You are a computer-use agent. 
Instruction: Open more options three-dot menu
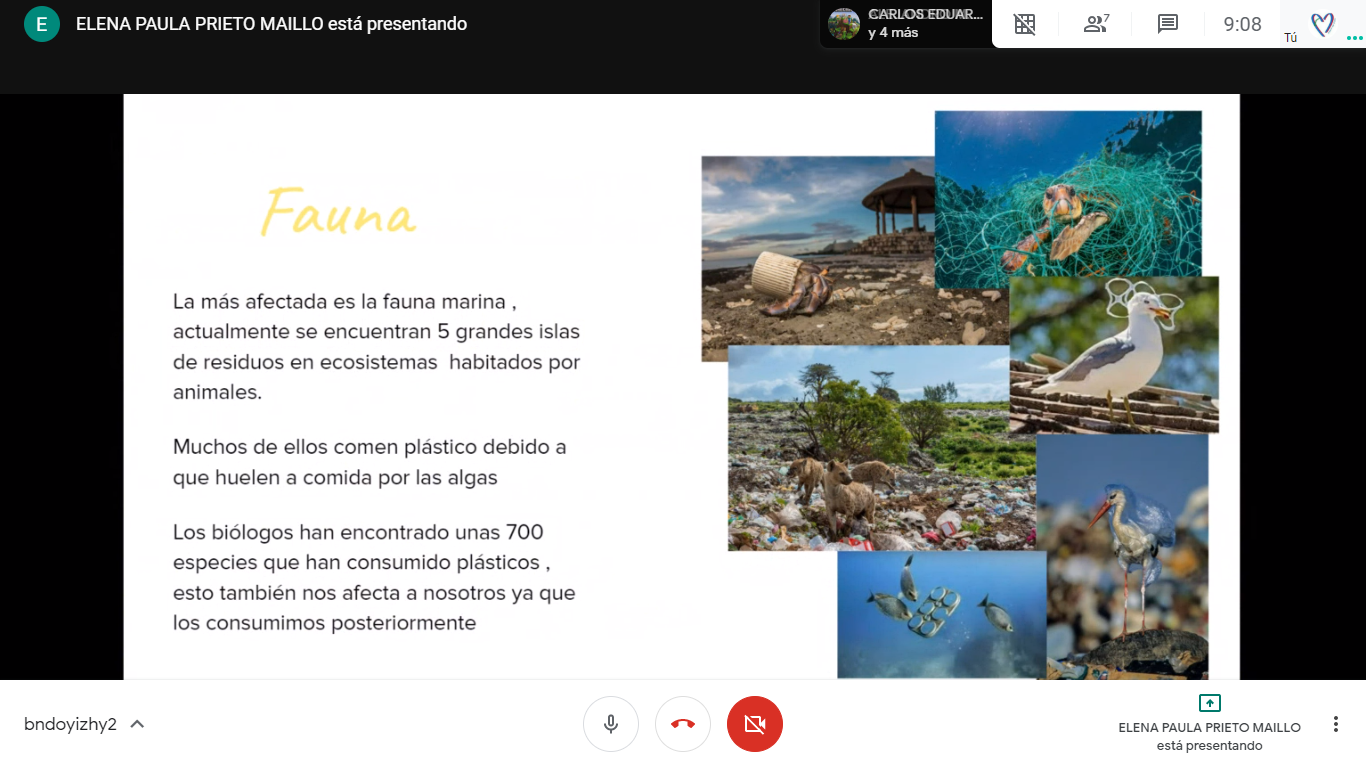pyautogui.click(x=1336, y=724)
